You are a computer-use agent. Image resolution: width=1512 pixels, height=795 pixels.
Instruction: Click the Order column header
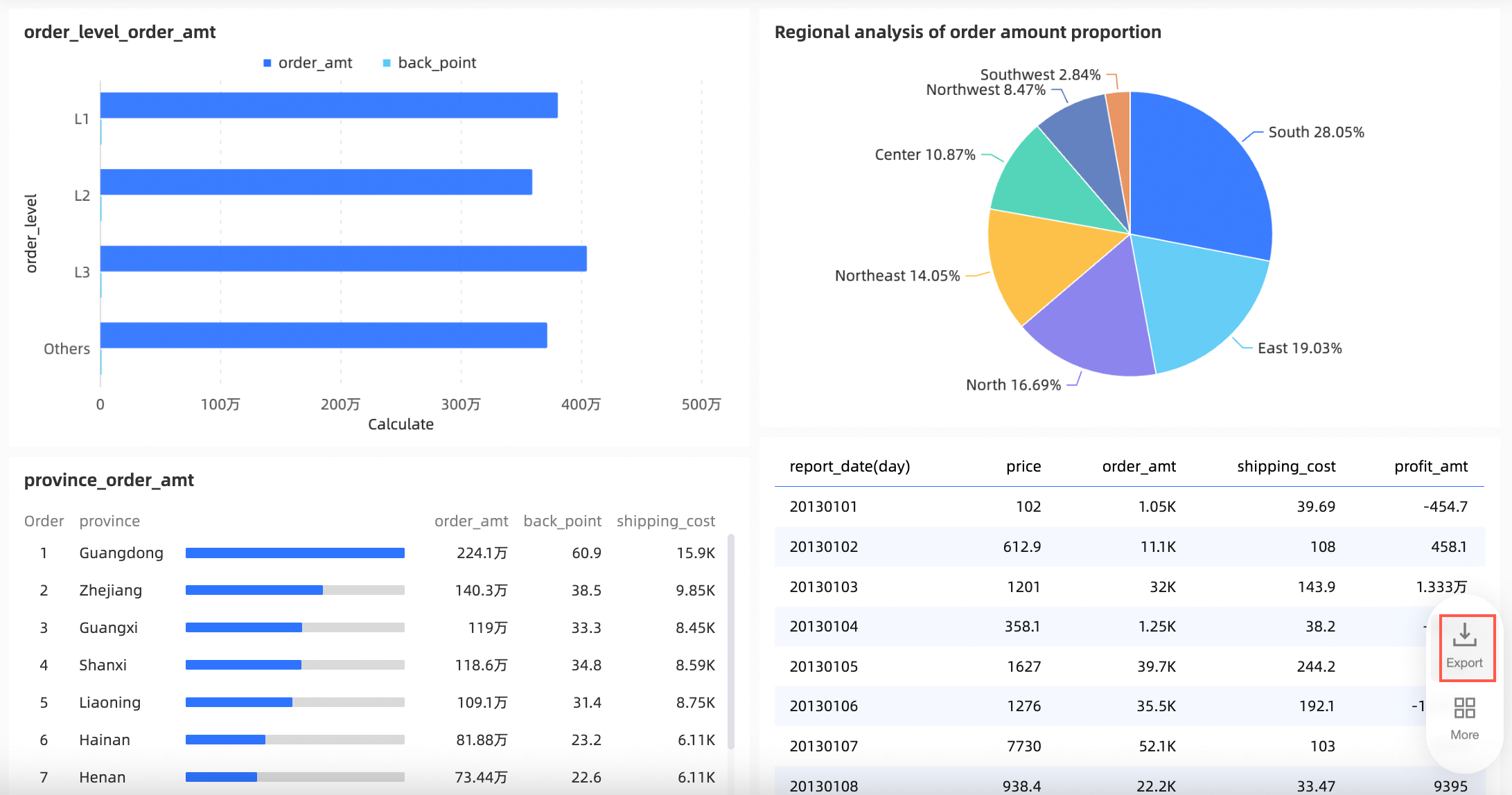point(44,521)
